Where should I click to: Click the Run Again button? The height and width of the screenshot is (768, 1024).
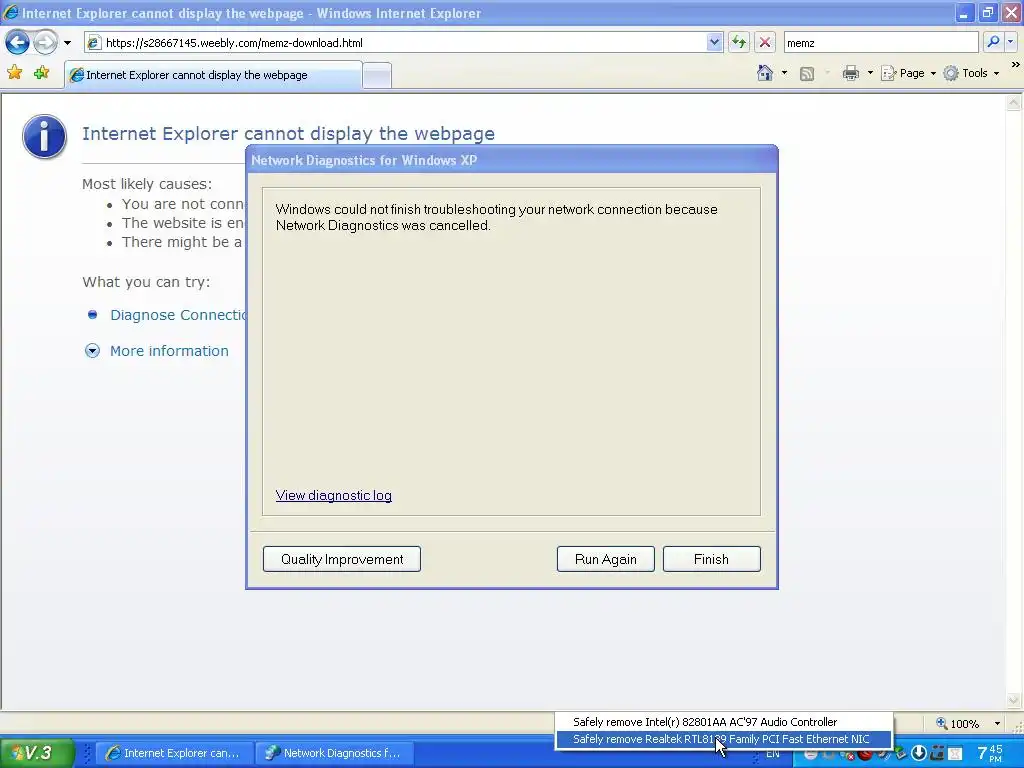click(x=605, y=559)
